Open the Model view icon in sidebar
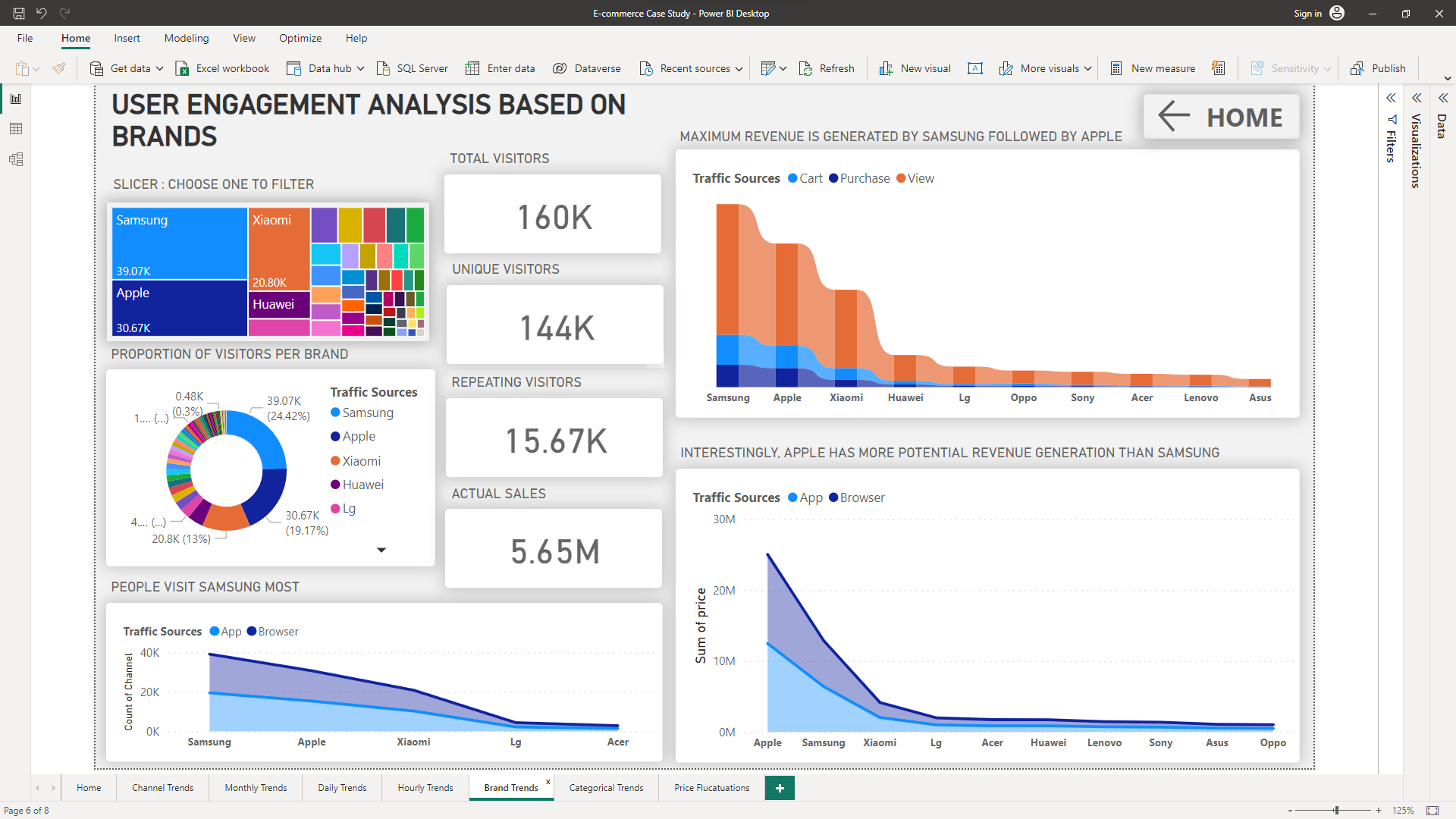 tap(15, 159)
